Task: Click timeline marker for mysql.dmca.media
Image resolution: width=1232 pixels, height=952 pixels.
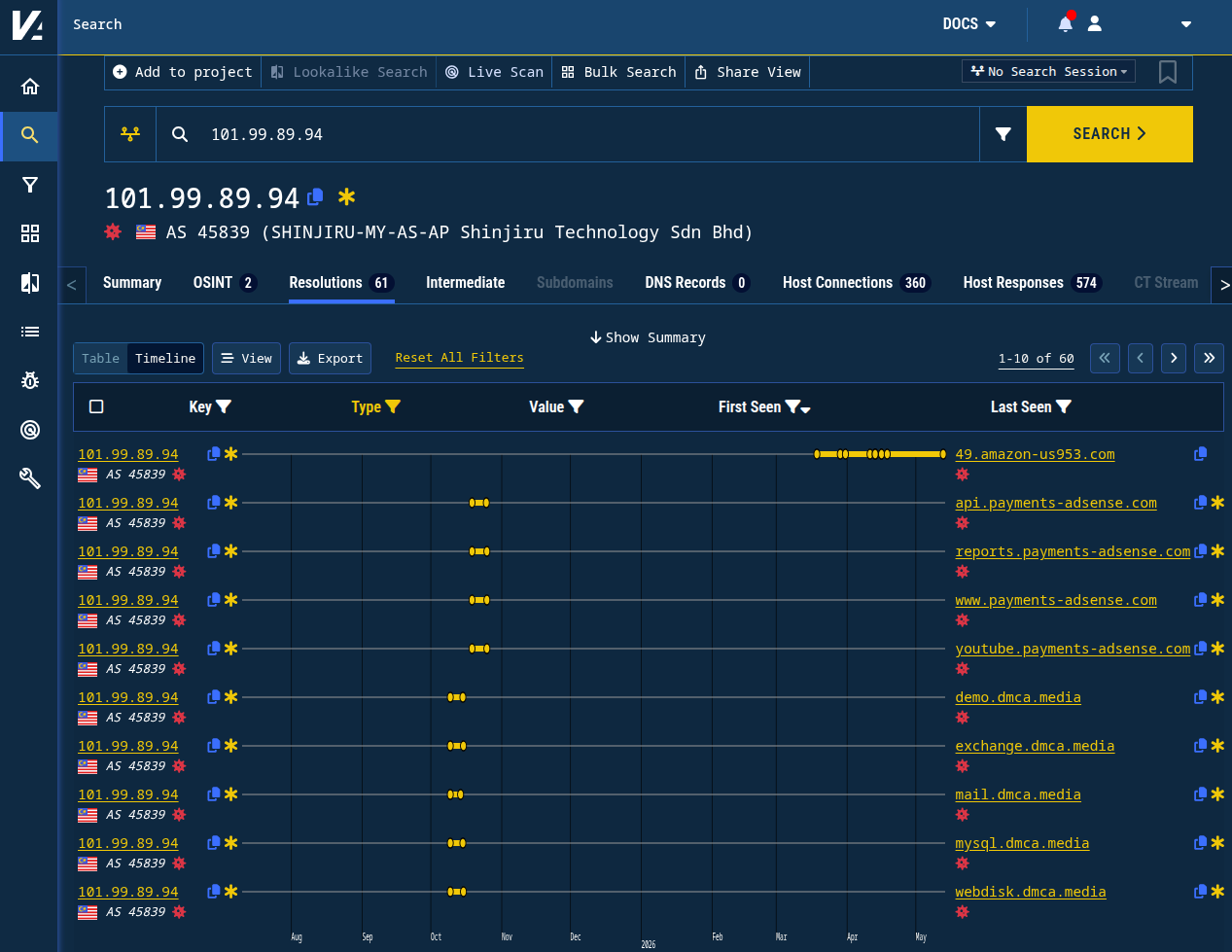Action: click(456, 843)
